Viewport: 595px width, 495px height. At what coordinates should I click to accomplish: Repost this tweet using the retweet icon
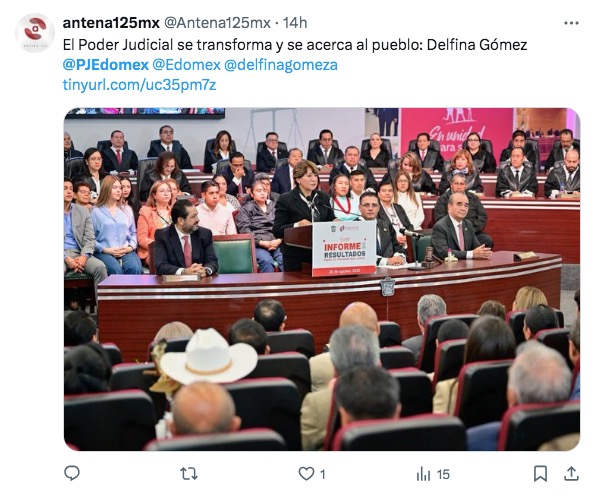(189, 474)
